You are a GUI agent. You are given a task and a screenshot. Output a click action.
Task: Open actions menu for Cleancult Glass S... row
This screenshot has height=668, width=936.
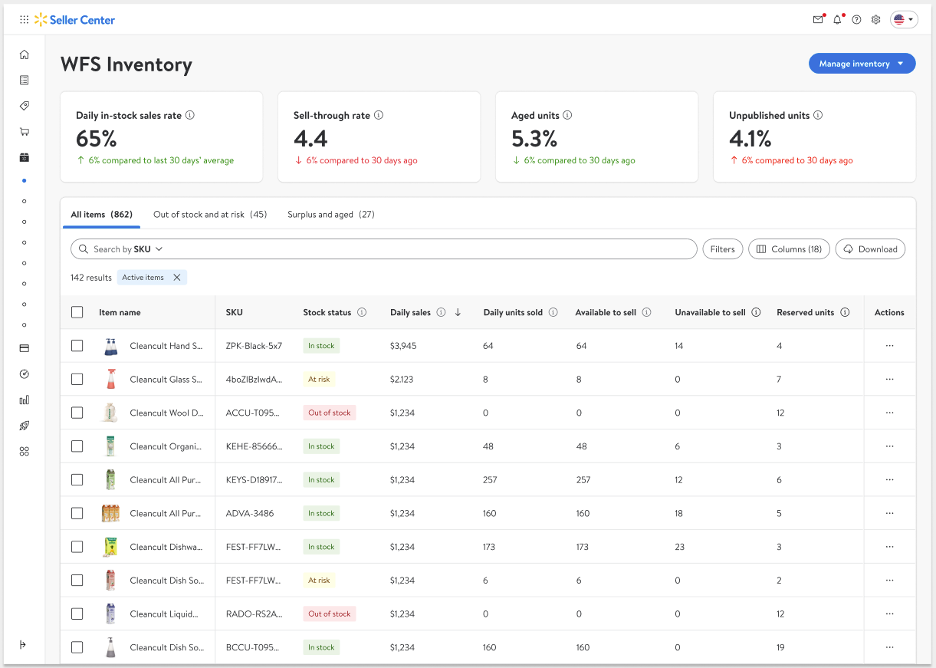tap(889, 379)
